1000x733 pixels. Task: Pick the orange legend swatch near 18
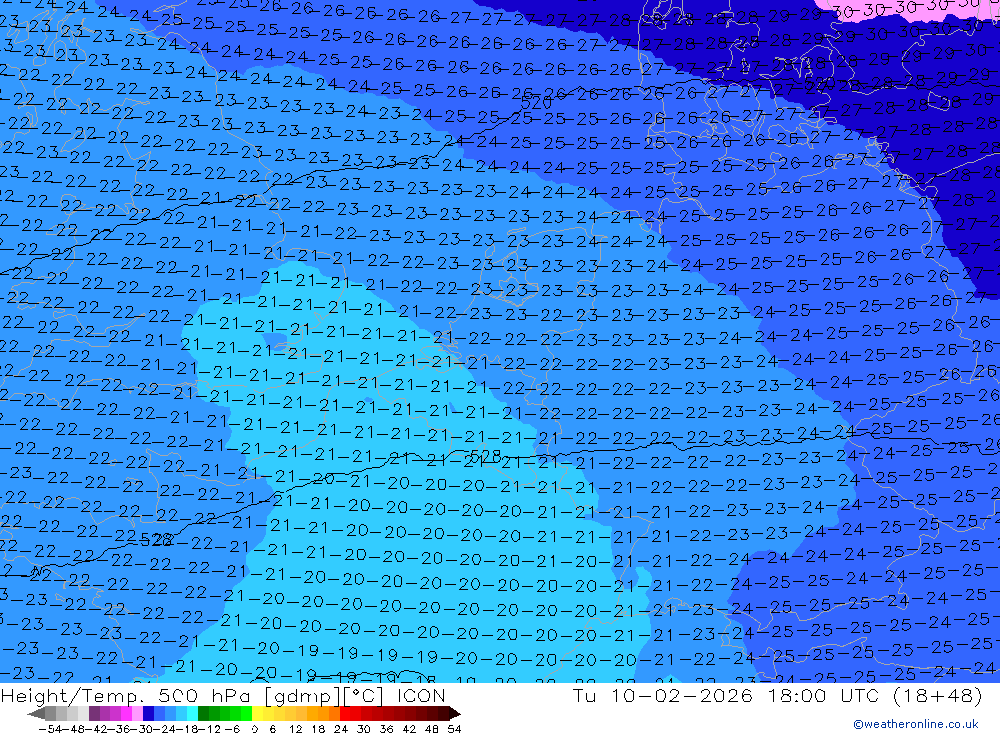coord(323,713)
